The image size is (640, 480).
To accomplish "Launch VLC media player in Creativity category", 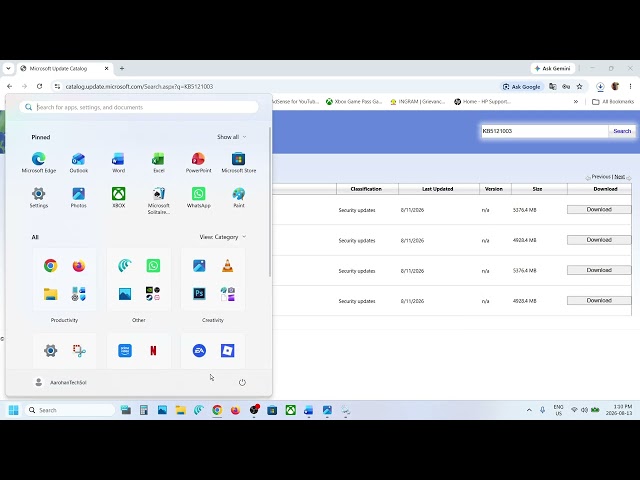I will (227, 266).
